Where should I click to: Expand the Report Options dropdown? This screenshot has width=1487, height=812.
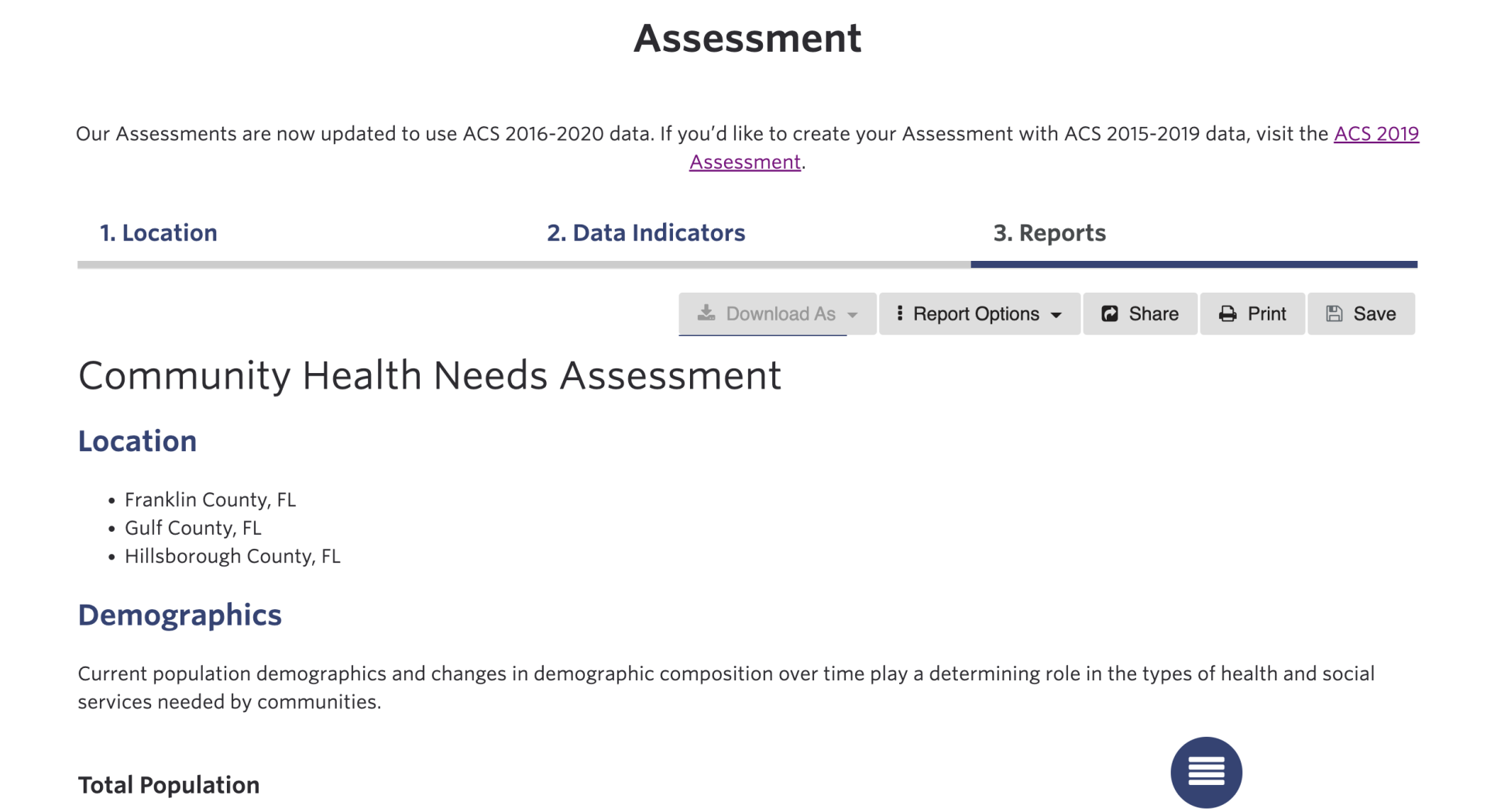click(x=978, y=313)
